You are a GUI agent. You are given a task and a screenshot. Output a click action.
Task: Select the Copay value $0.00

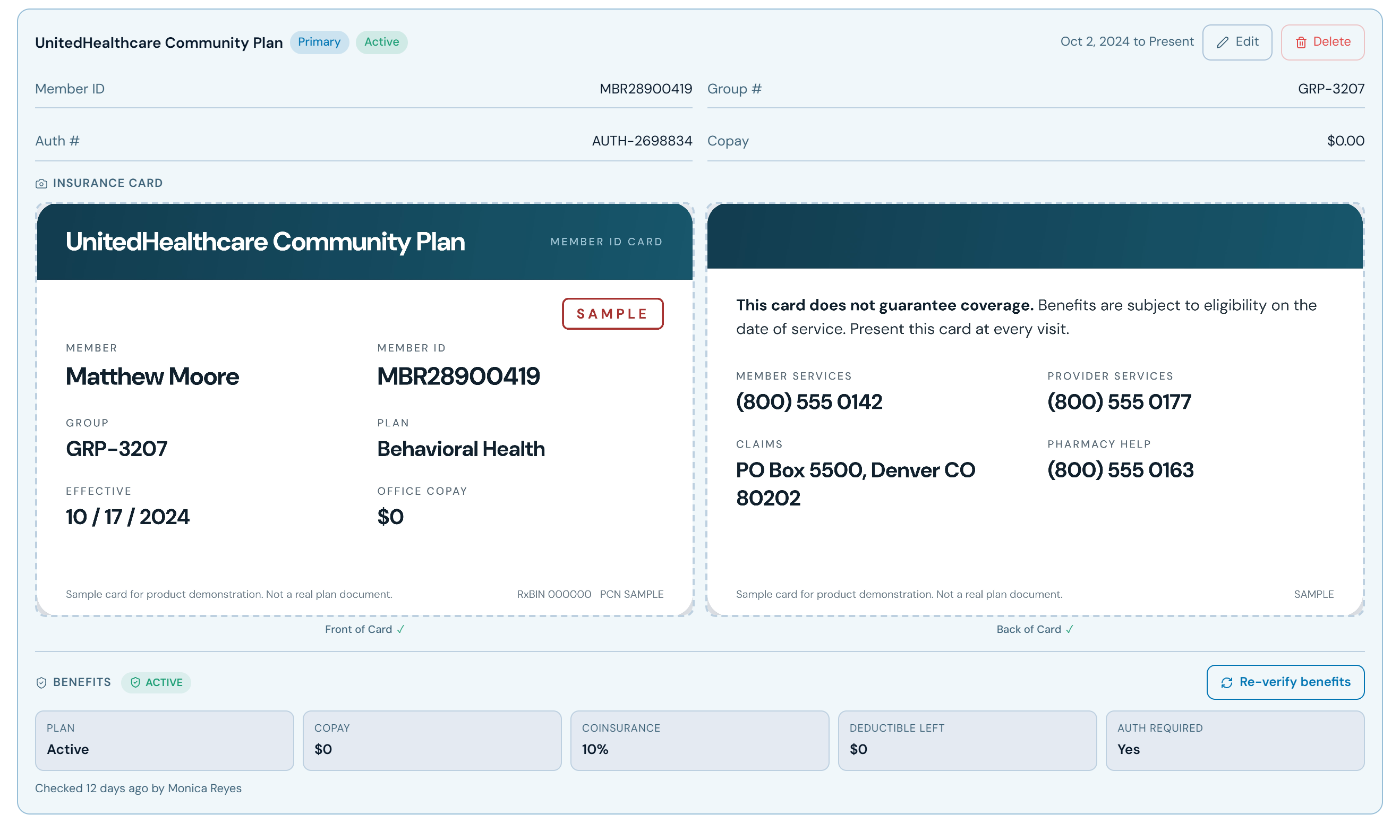click(1345, 141)
